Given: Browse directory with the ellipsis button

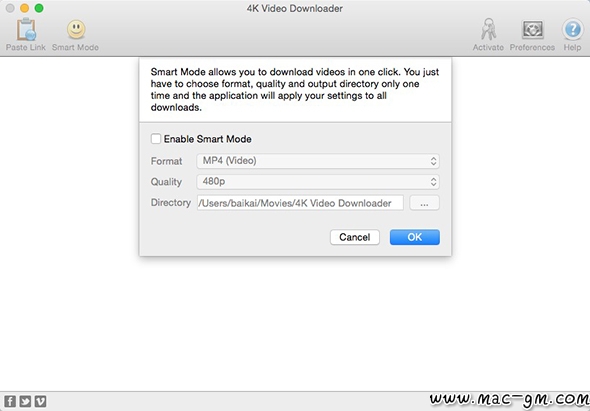Looking at the screenshot, I should [424, 203].
